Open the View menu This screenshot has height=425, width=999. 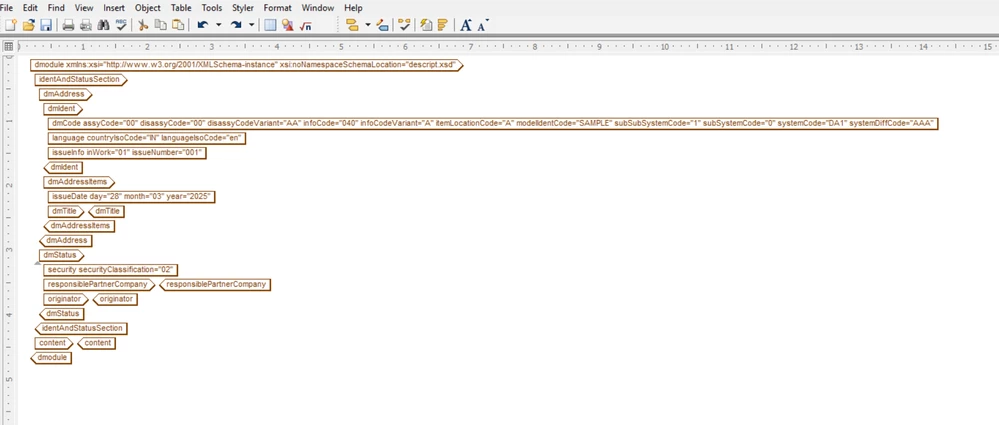pyautogui.click(x=84, y=8)
